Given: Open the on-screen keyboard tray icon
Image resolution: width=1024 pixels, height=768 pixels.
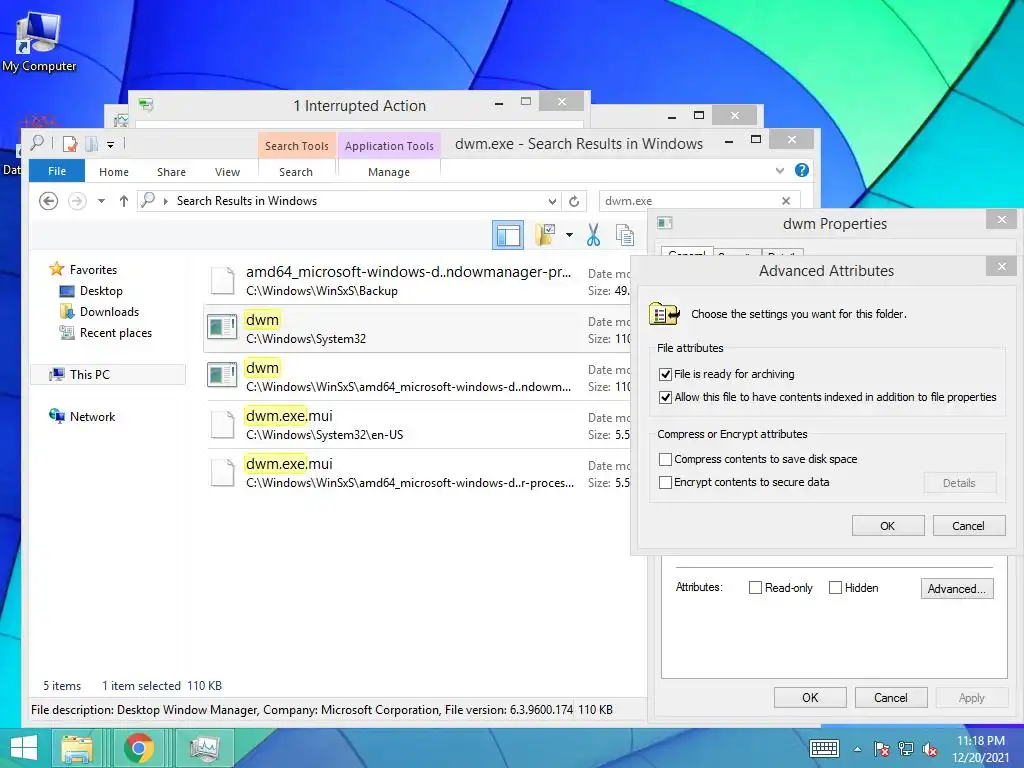Looking at the screenshot, I should tap(824, 748).
